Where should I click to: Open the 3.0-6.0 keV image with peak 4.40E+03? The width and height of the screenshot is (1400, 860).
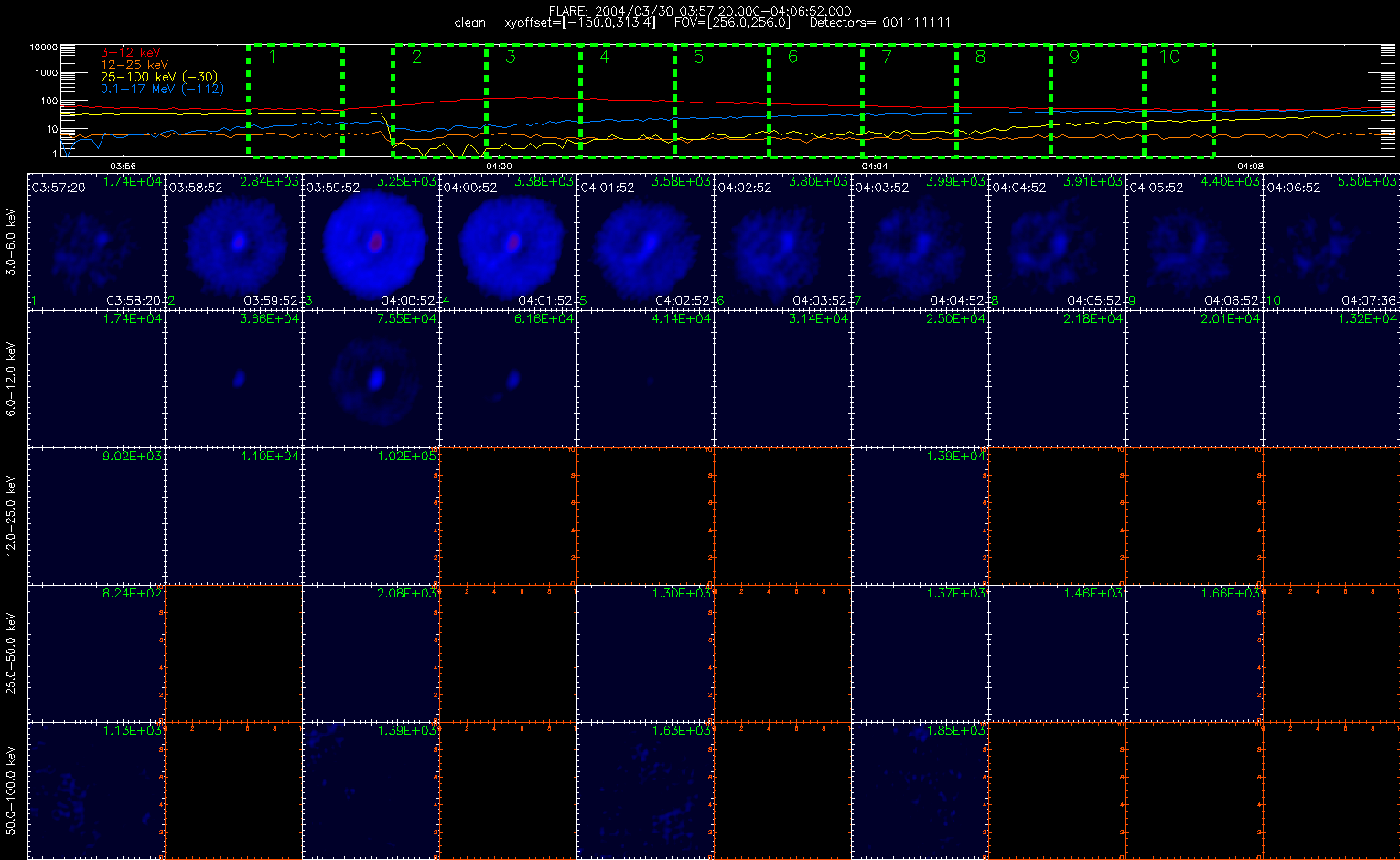coord(1194,241)
